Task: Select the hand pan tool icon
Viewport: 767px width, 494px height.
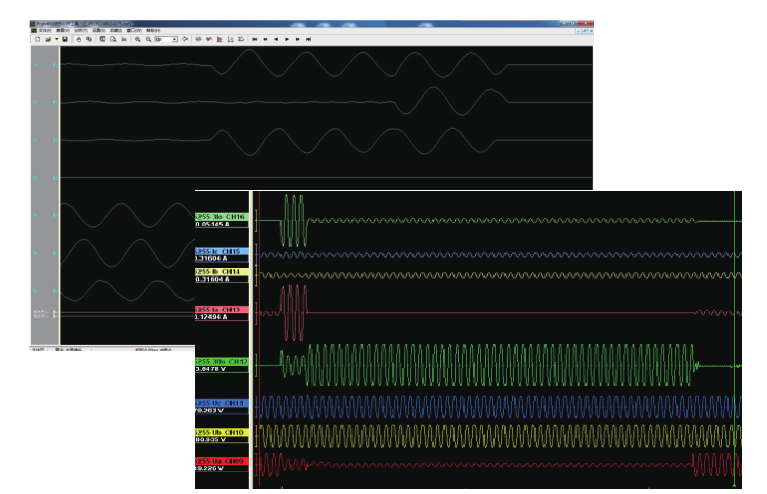Action: point(79,39)
